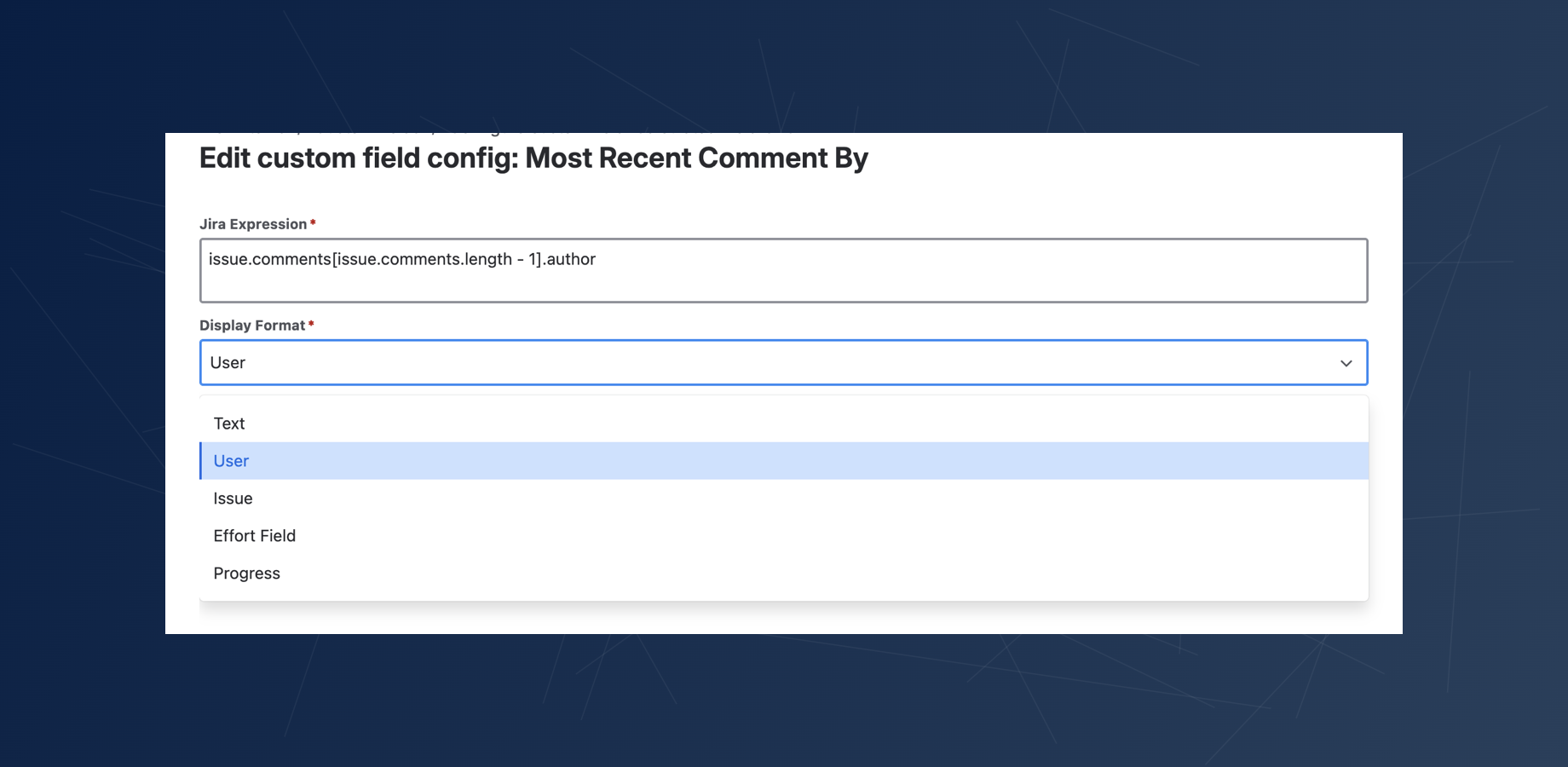The width and height of the screenshot is (1568, 767).
Task: Choose Progress as the display format
Action: 246,574
